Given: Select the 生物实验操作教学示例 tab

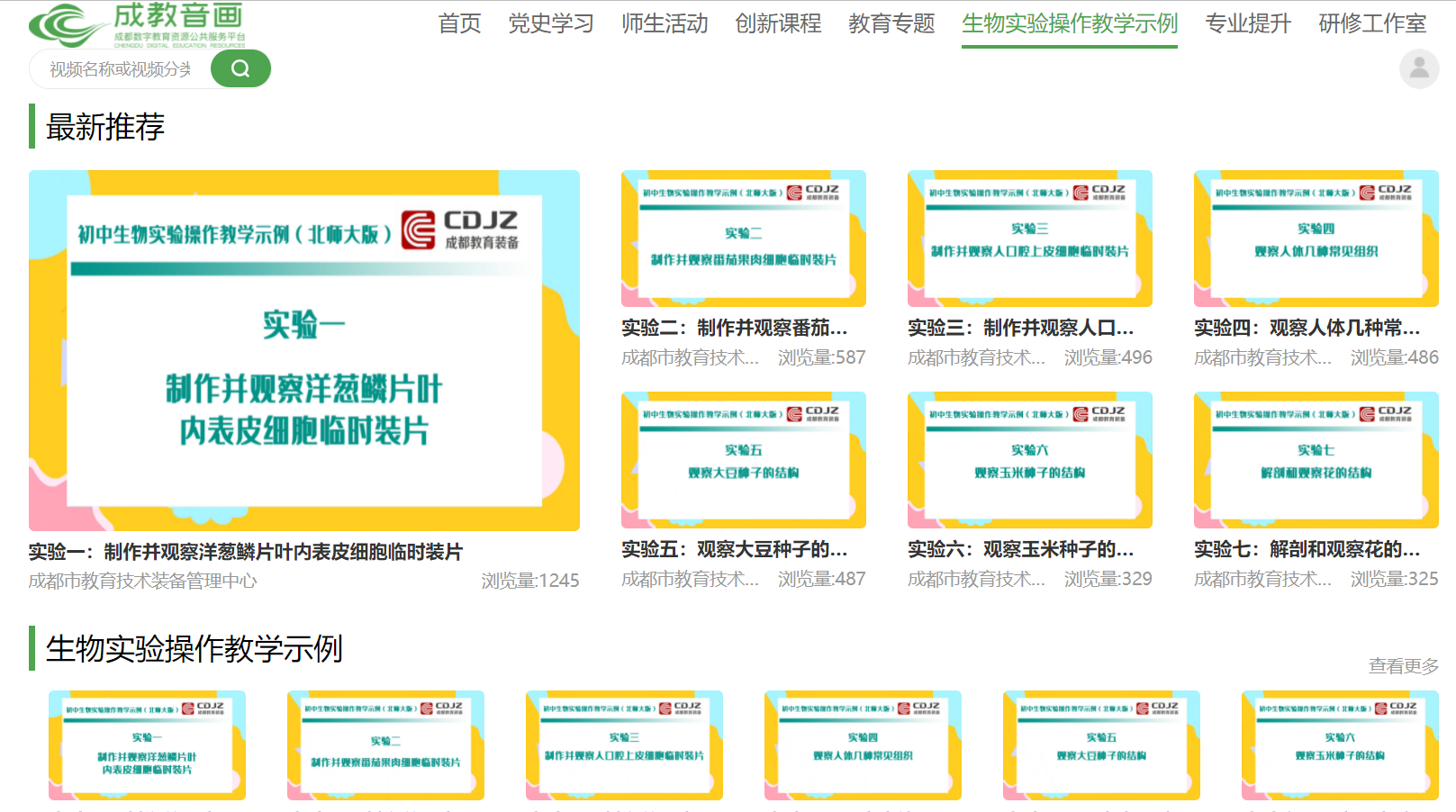Looking at the screenshot, I should pyautogui.click(x=1069, y=23).
